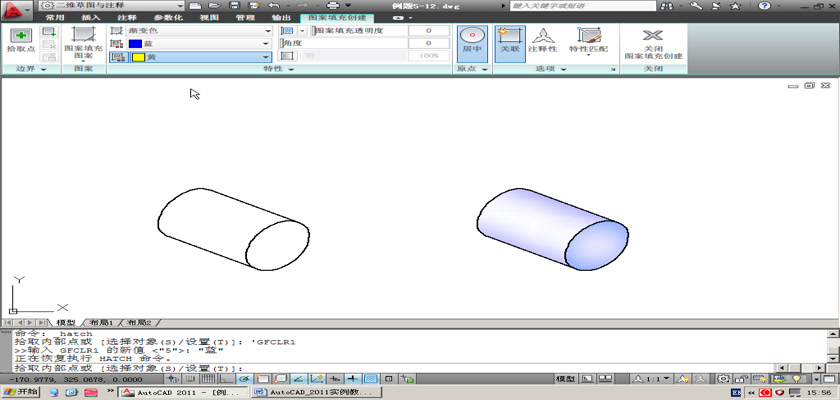This screenshot has width=840, height=400.
Task: Open the 黄 gradient color 2 dropdown
Action: point(199,57)
